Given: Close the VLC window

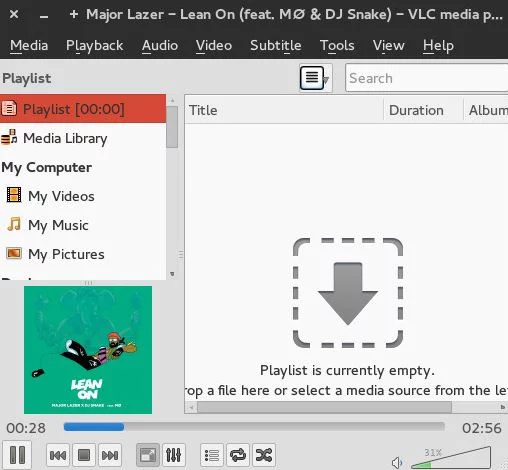Looking at the screenshot, I should pos(14,14).
